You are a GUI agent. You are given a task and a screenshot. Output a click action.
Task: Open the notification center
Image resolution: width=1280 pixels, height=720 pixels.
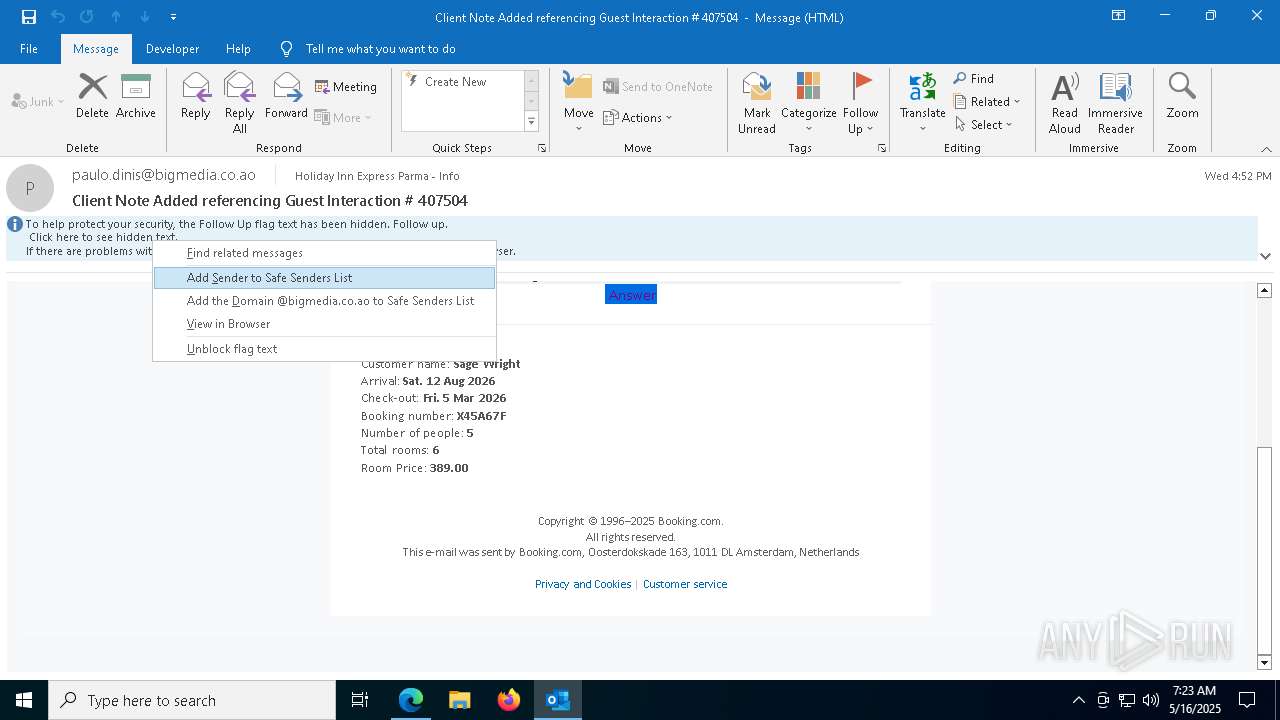click(x=1247, y=700)
